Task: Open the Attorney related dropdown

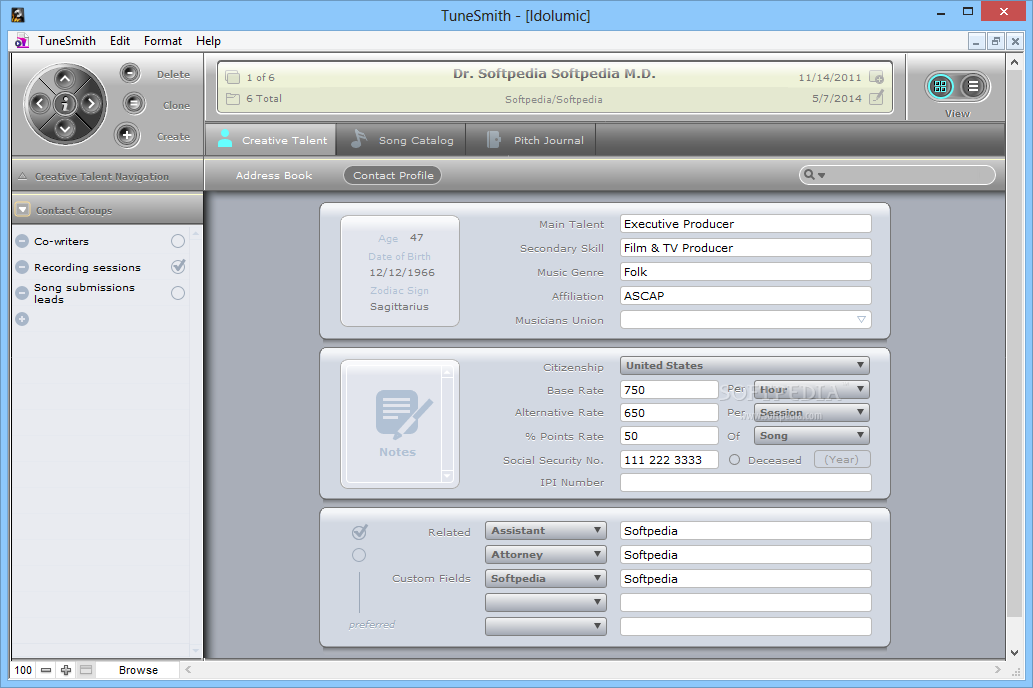Action: click(x=545, y=554)
